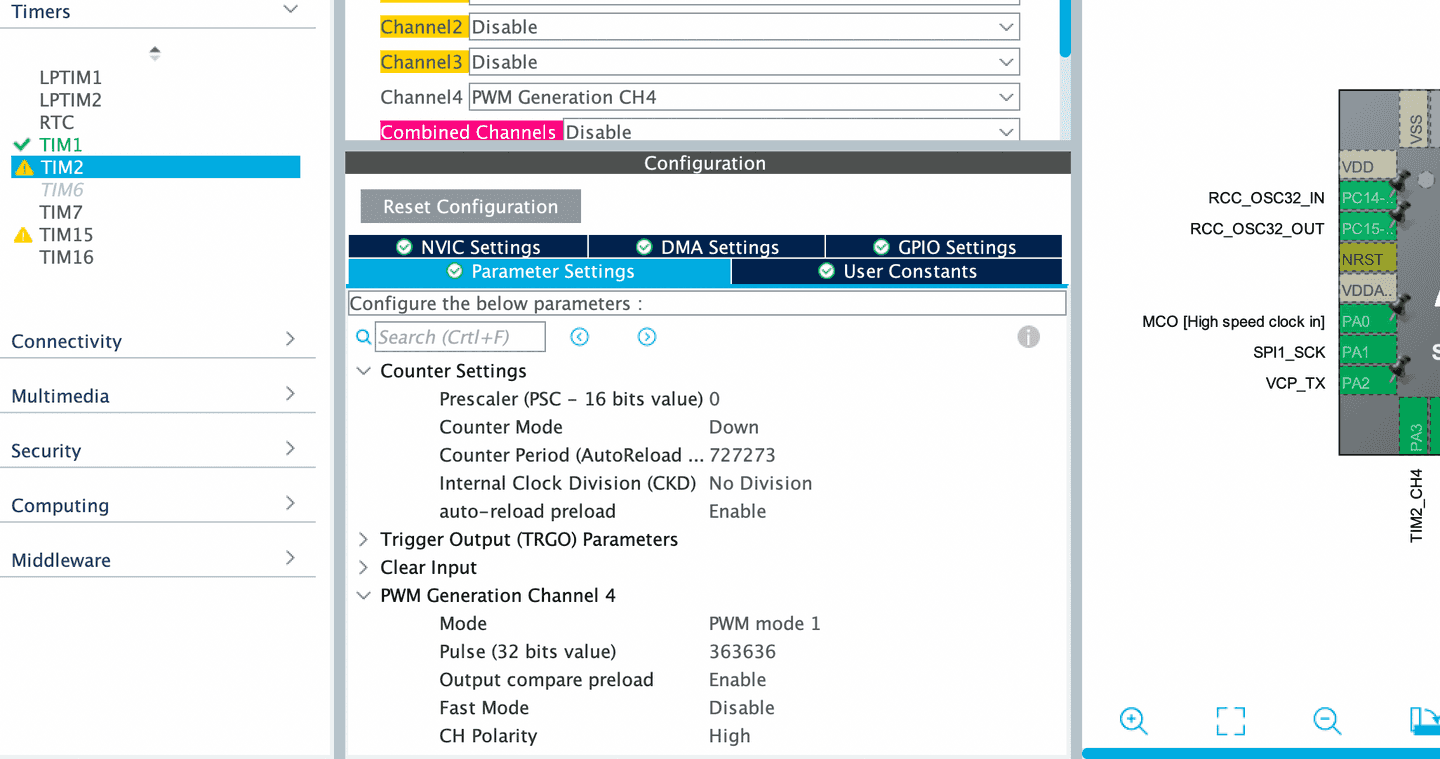
Task: Go to previous search result arrow
Action: 579,337
